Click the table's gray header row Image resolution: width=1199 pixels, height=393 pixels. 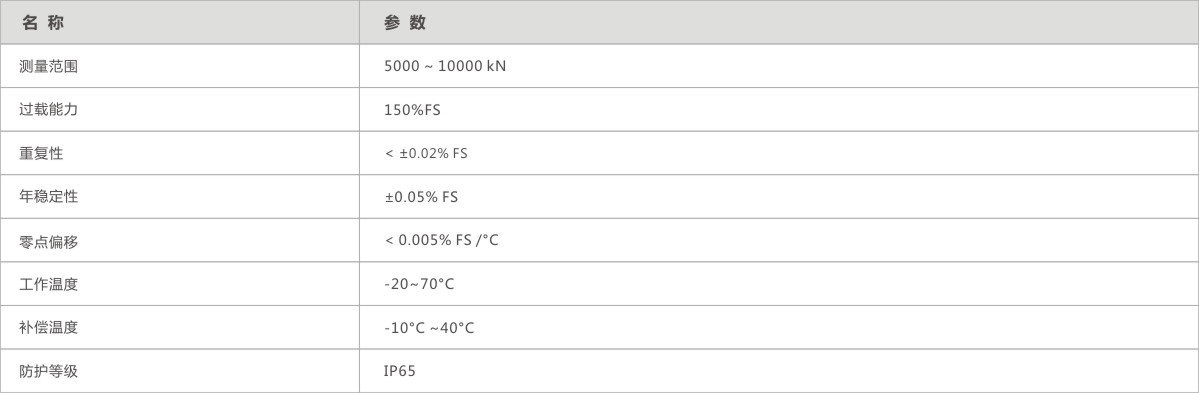pos(600,22)
